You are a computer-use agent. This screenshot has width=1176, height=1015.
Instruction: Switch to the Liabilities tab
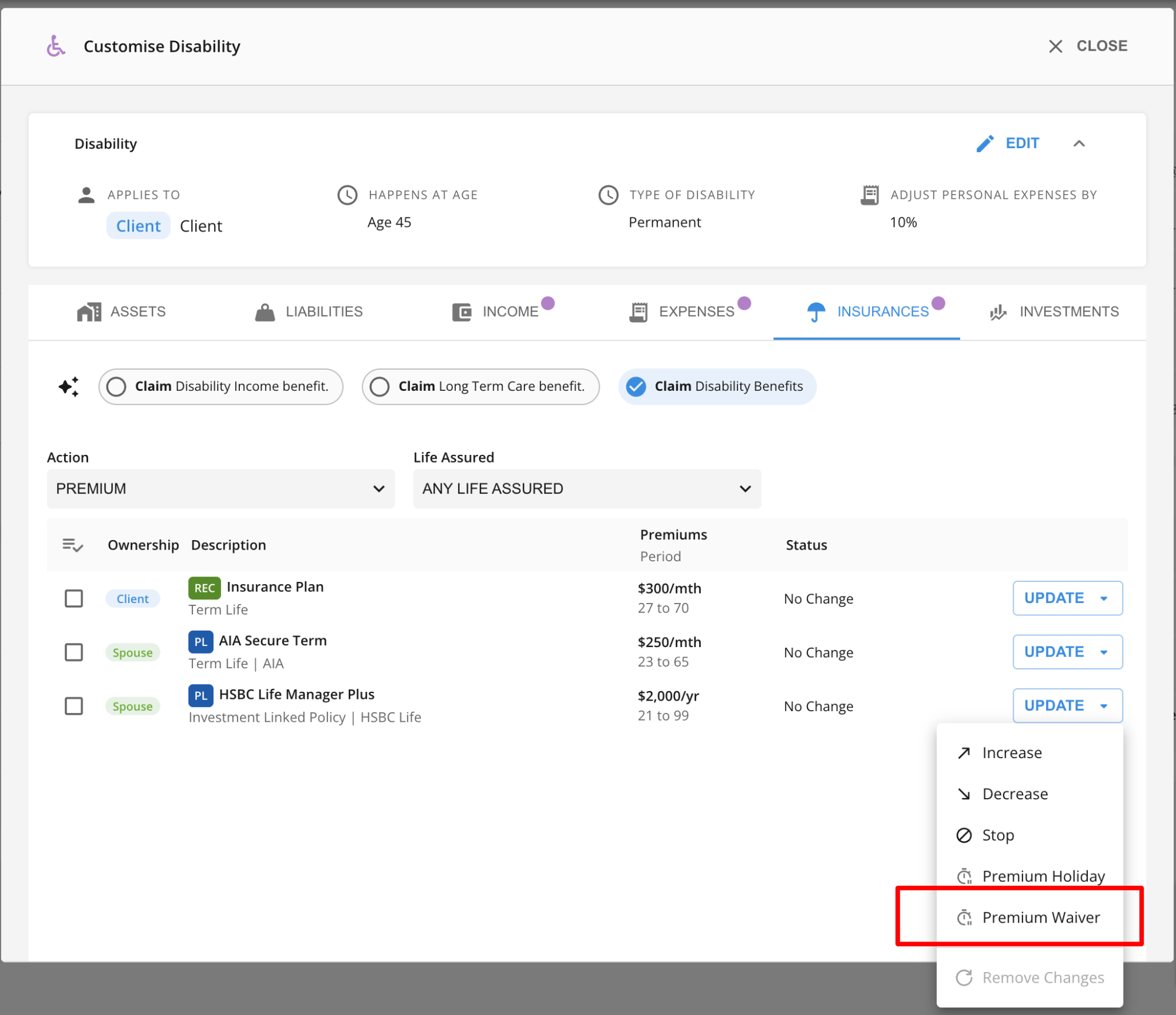tap(309, 311)
